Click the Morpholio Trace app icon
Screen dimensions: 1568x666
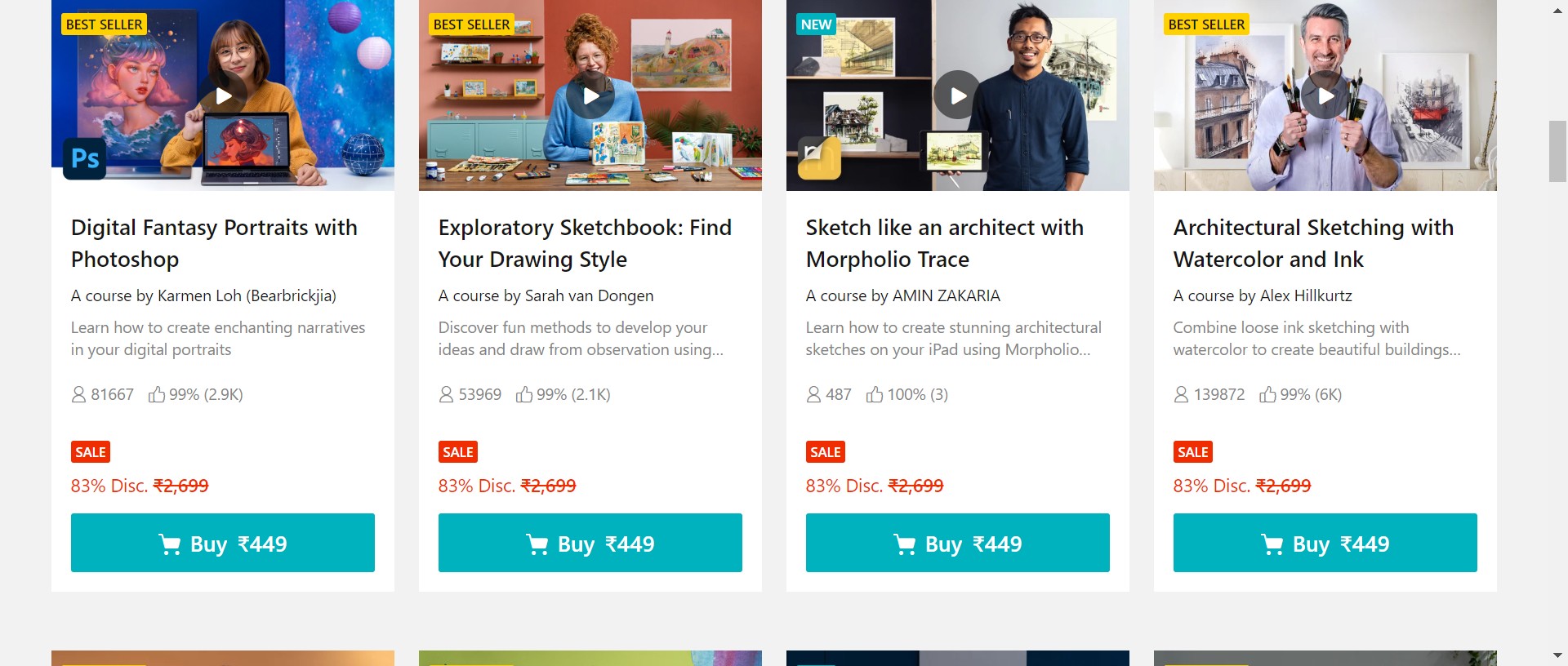point(819,158)
